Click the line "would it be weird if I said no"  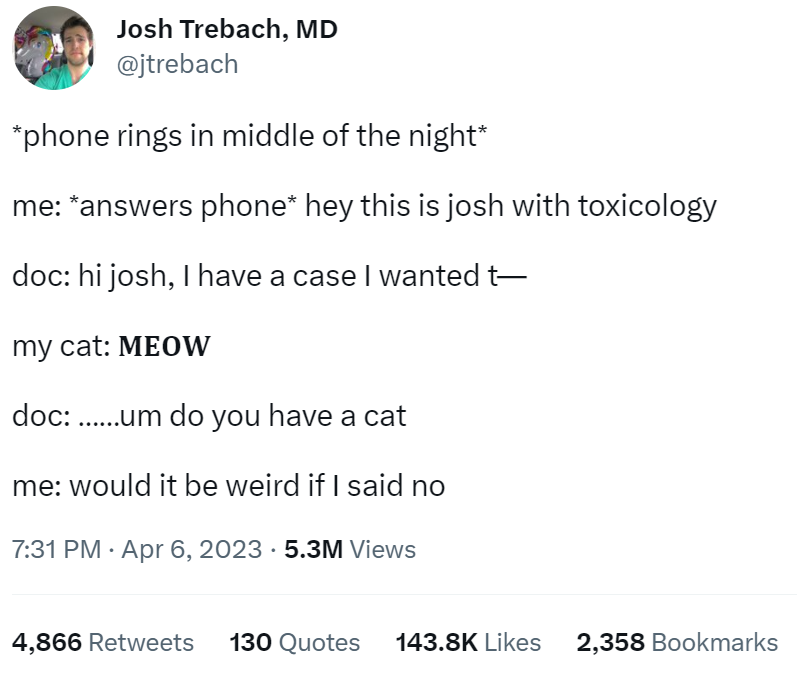click(256, 485)
